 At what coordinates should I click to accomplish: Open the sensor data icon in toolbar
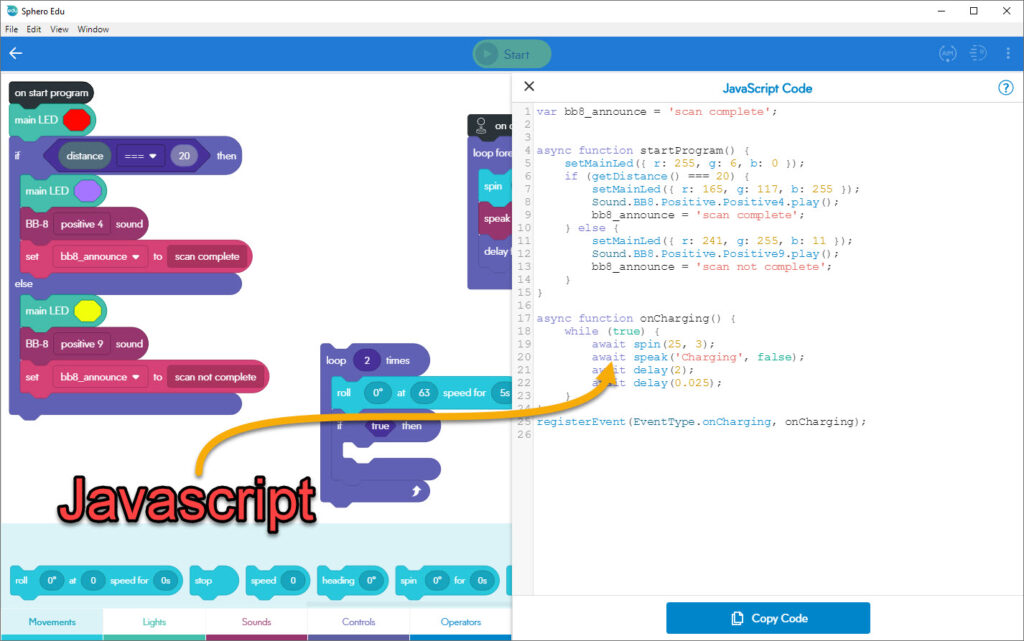point(978,54)
